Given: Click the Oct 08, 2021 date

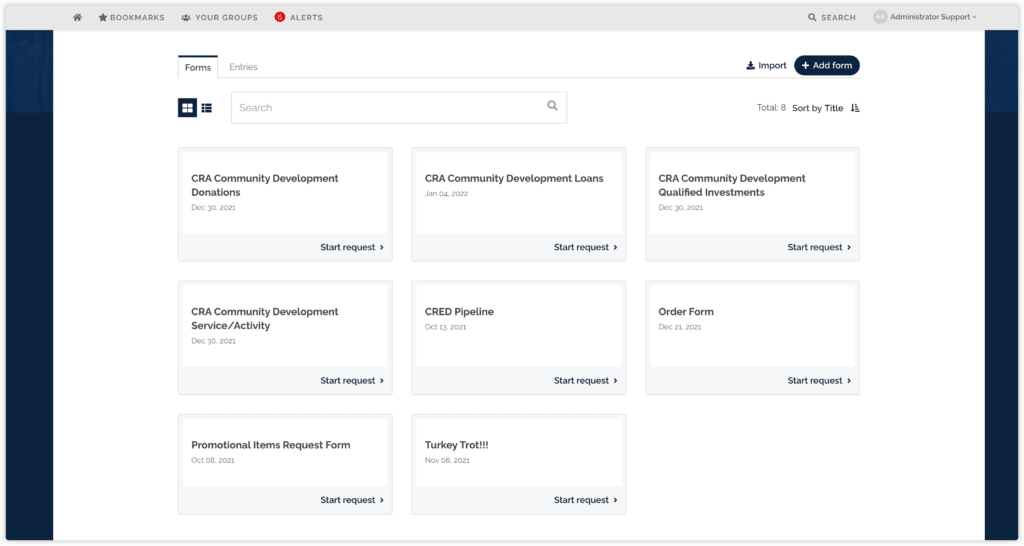Looking at the screenshot, I should tap(213, 460).
